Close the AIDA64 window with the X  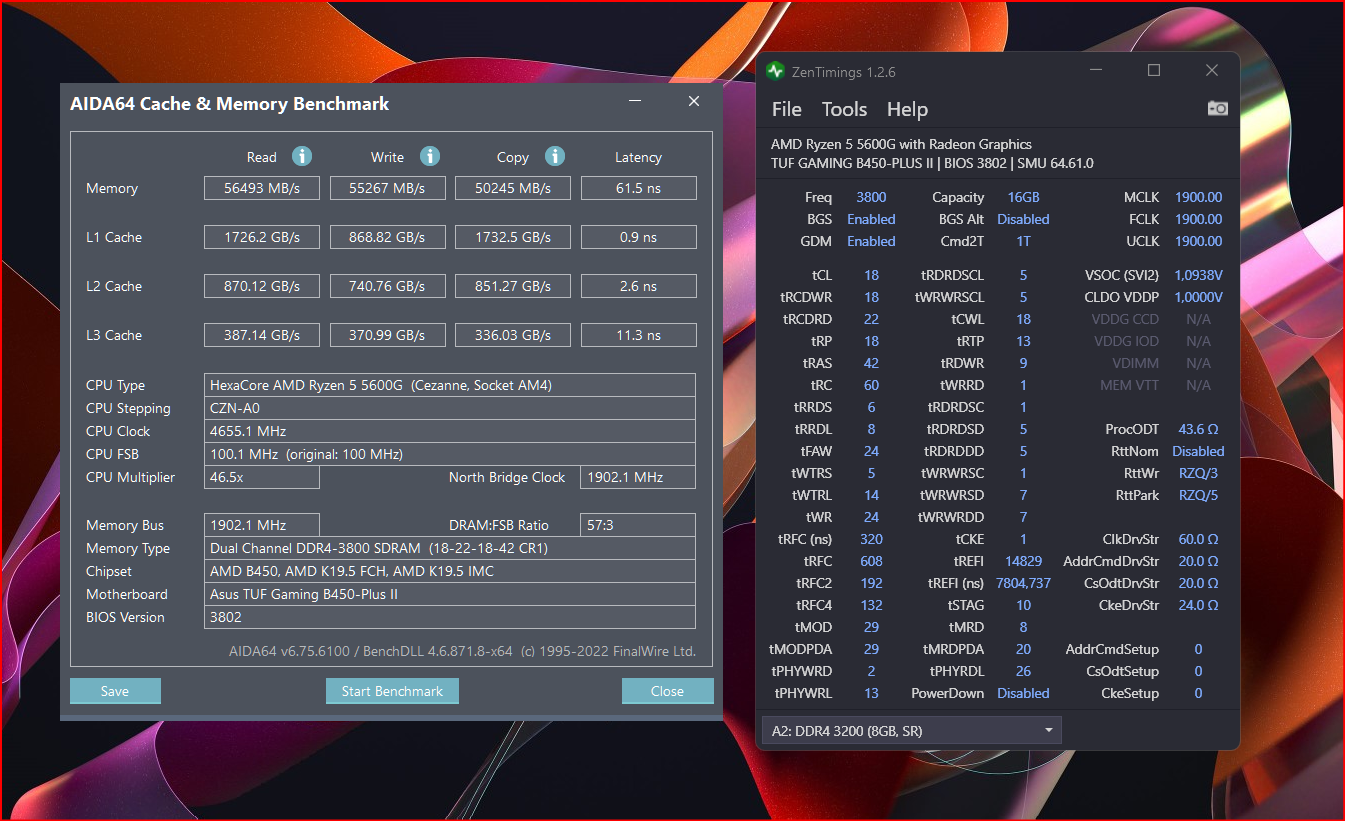pyautogui.click(x=694, y=102)
